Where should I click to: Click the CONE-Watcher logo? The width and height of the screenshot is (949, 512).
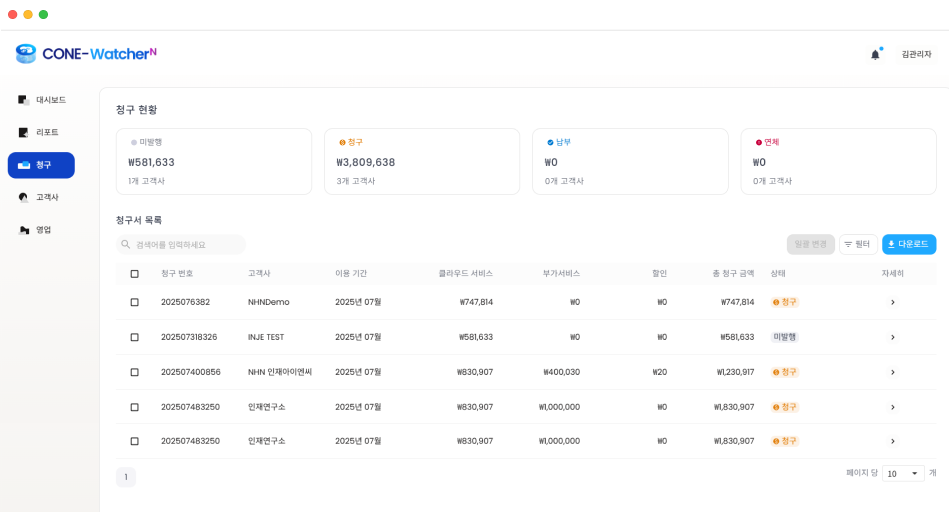[86, 54]
